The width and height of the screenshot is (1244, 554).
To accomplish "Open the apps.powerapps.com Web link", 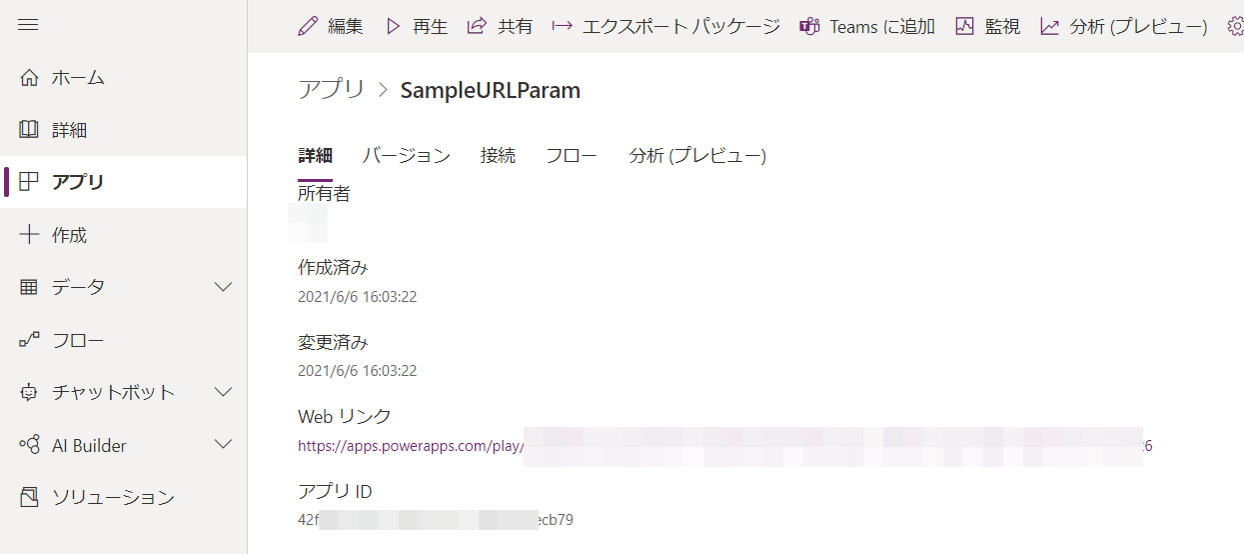I will click(725, 446).
